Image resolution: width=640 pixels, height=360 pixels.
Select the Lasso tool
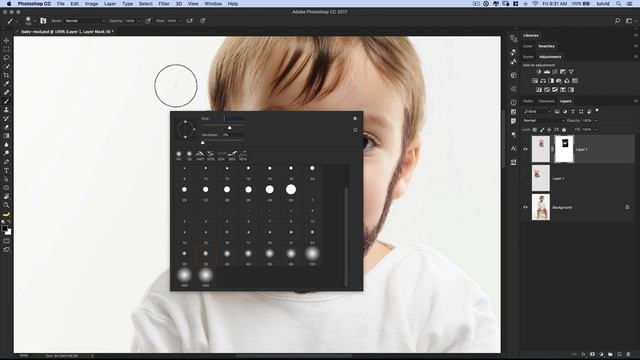tap(6, 58)
